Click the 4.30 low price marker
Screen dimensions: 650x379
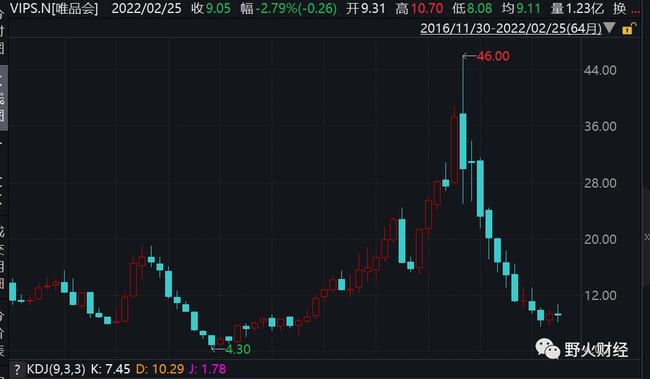click(238, 349)
